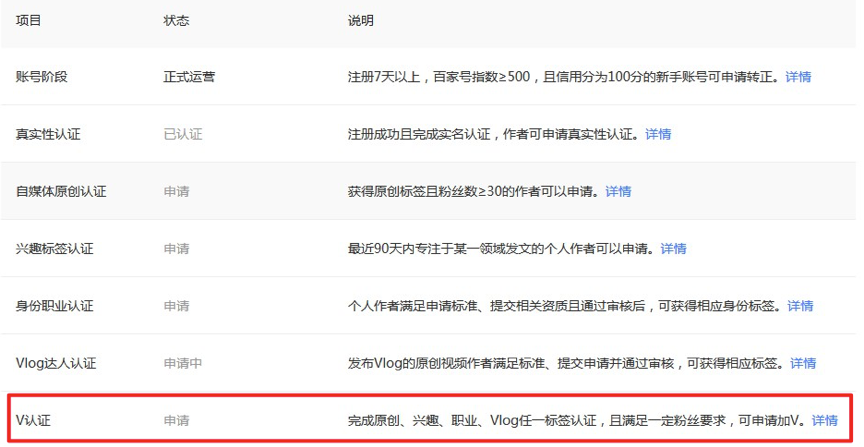864x447 pixels.
Task: Open 详情 link in 自媒体原创认证 row
Action: click(618, 191)
